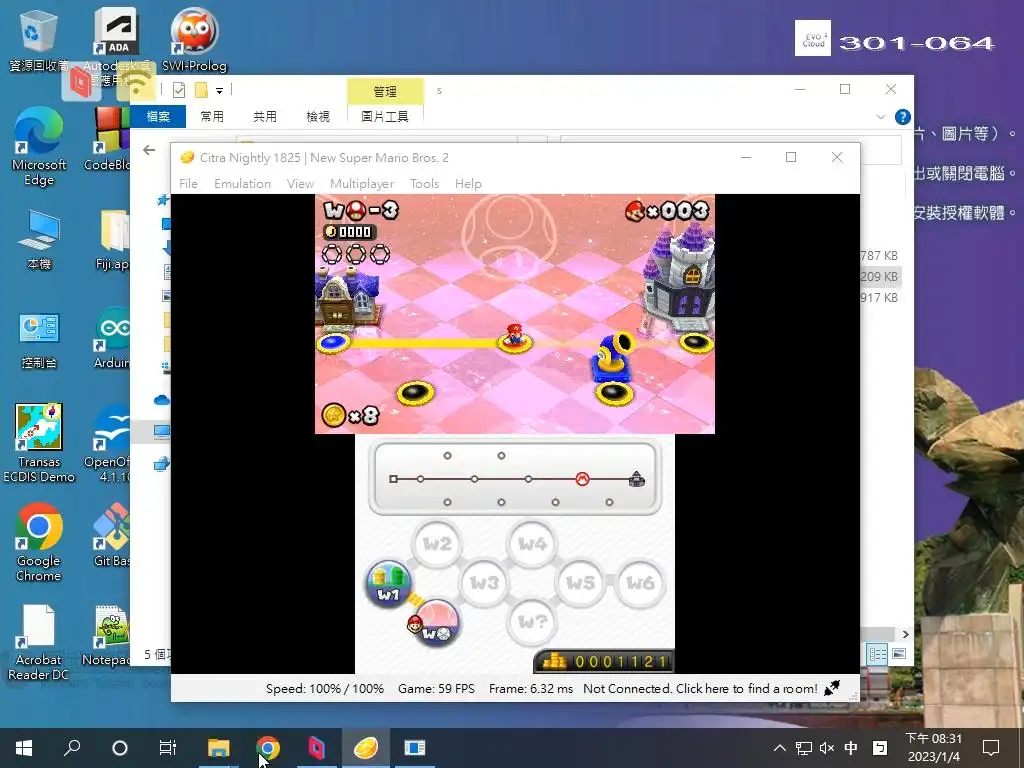Switch to the 檢視 ribbon tab
This screenshot has height=768, width=1024.
click(x=317, y=116)
